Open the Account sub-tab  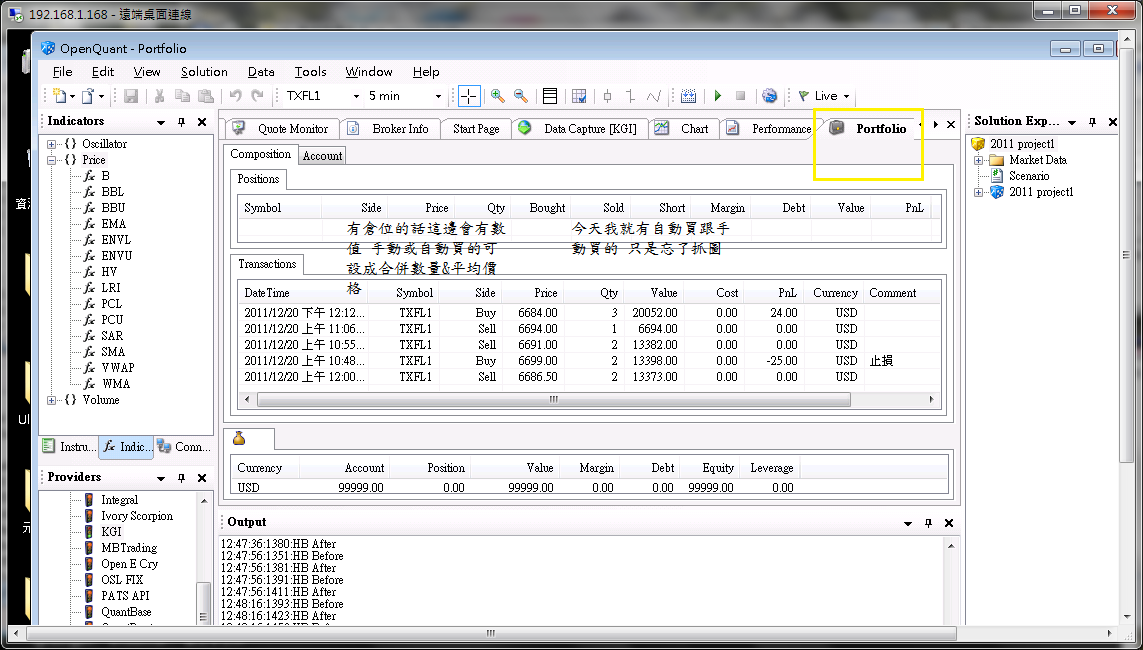pos(322,156)
